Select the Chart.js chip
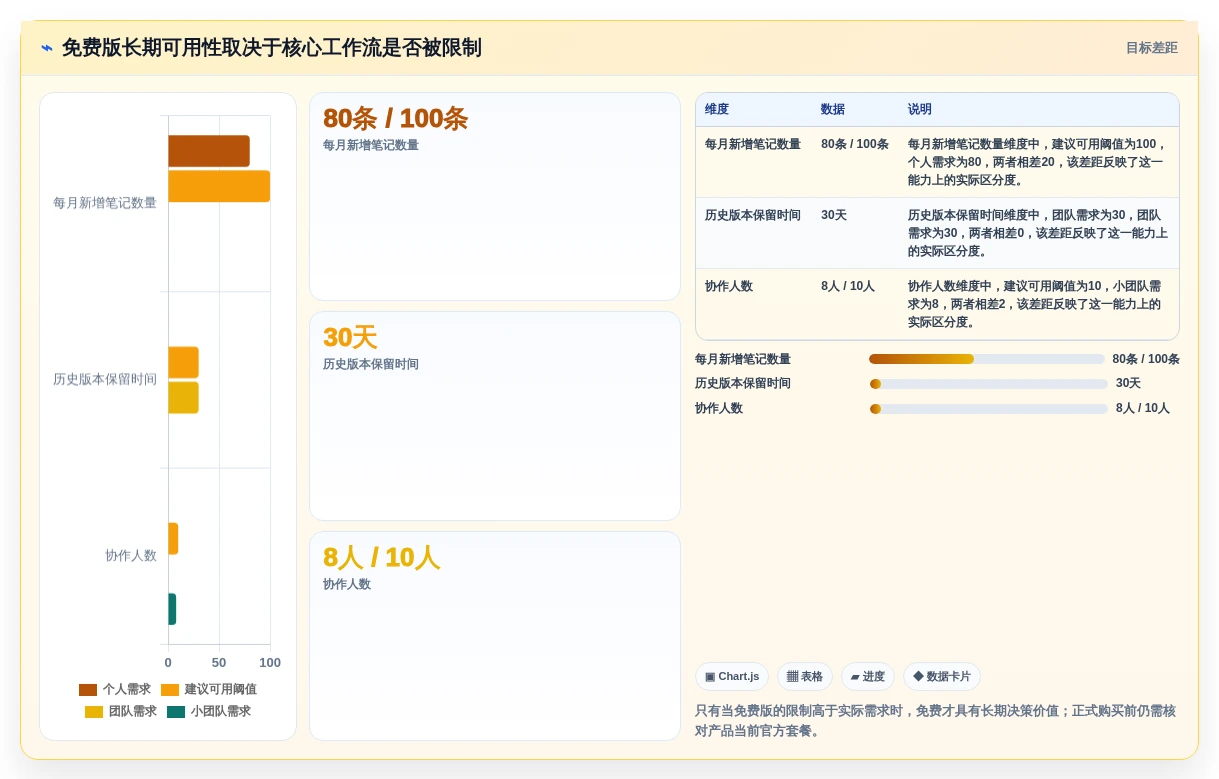 click(x=732, y=677)
